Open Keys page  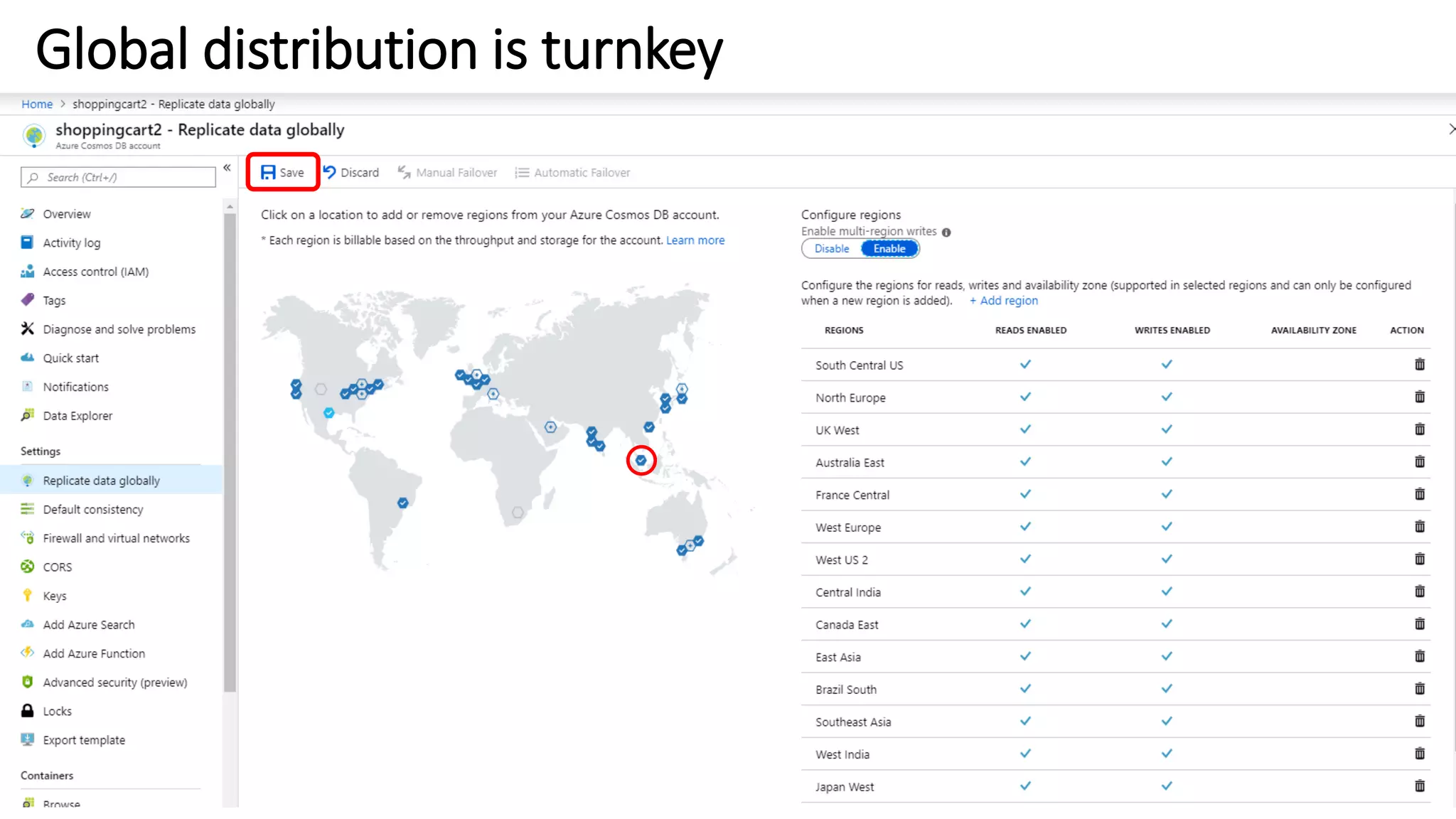[54, 596]
